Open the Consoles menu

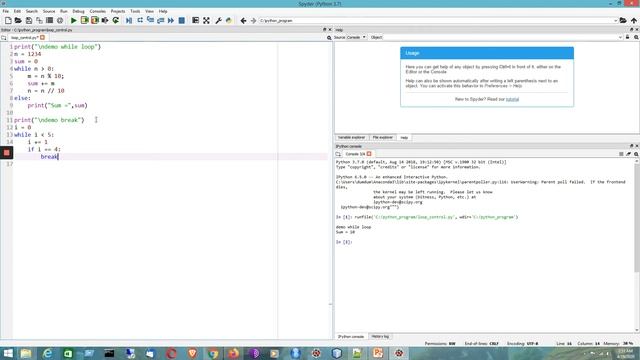coord(98,11)
